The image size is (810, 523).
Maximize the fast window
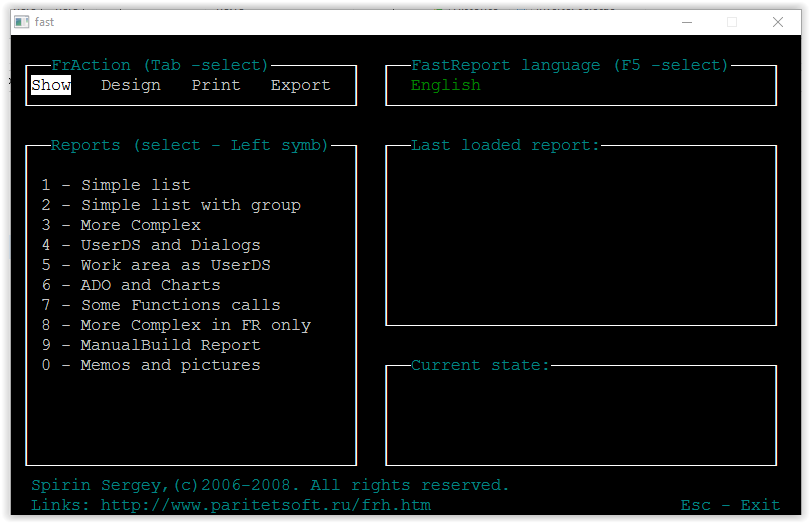(x=732, y=22)
